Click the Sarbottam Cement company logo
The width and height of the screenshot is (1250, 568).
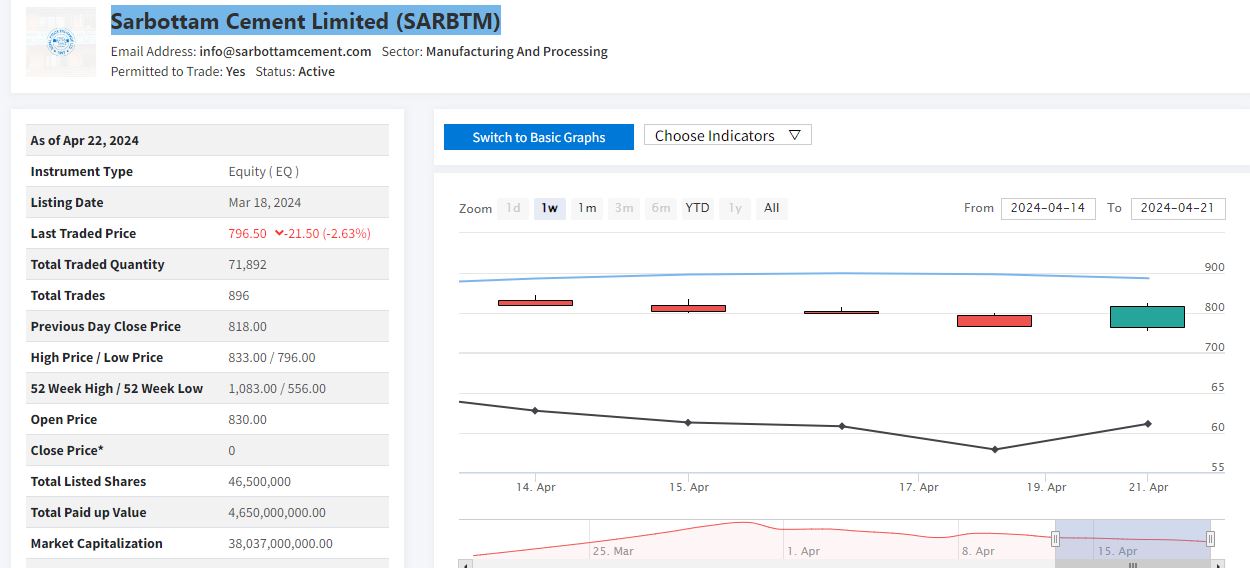(62, 42)
